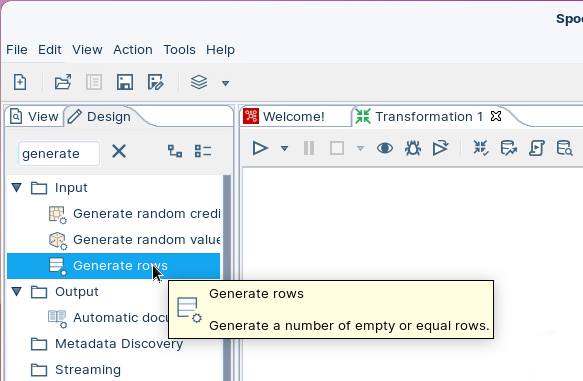This screenshot has height=381, width=583.
Task: Clear the generate search with X button
Action: coord(119,151)
